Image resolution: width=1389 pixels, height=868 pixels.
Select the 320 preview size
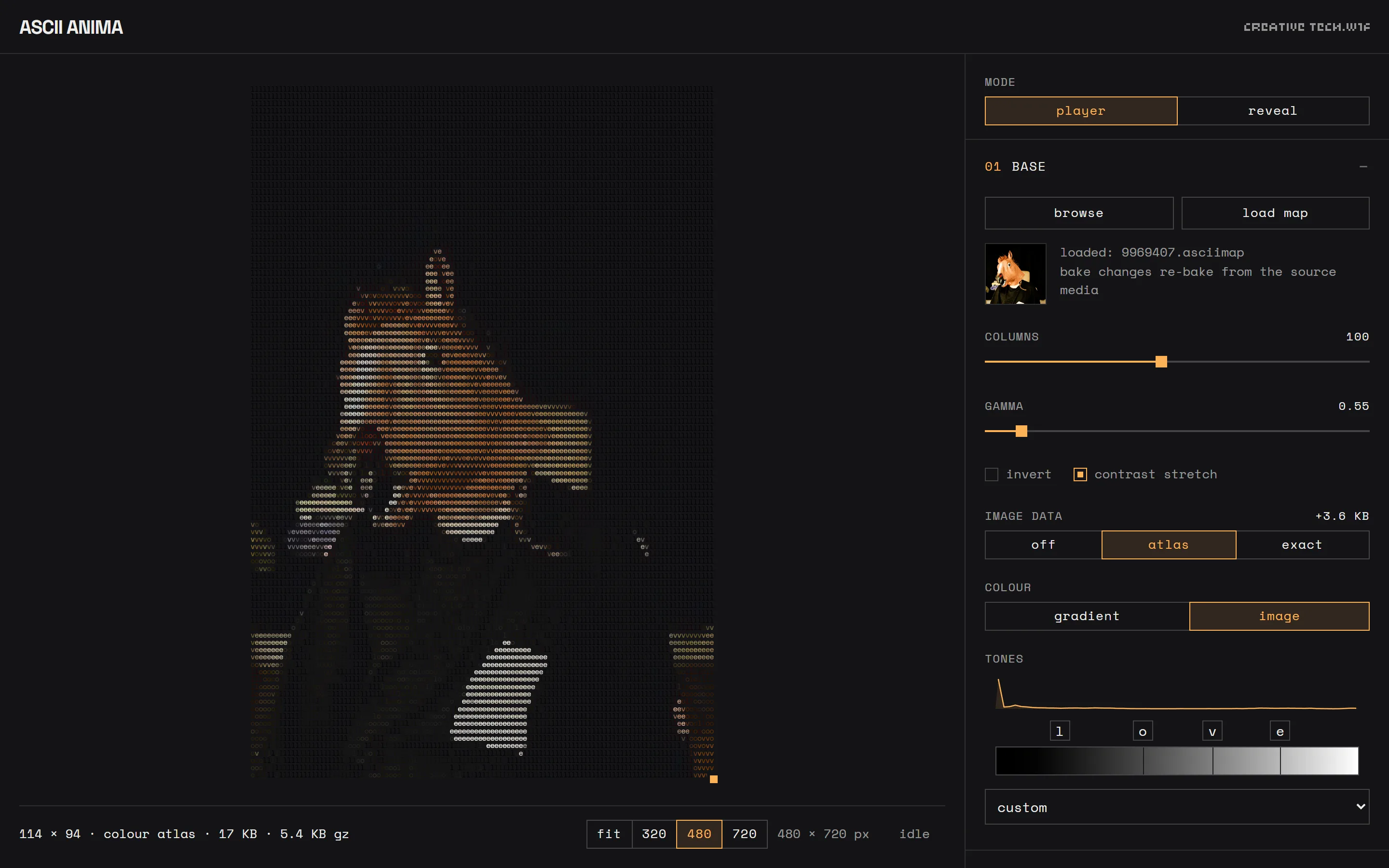click(654, 834)
